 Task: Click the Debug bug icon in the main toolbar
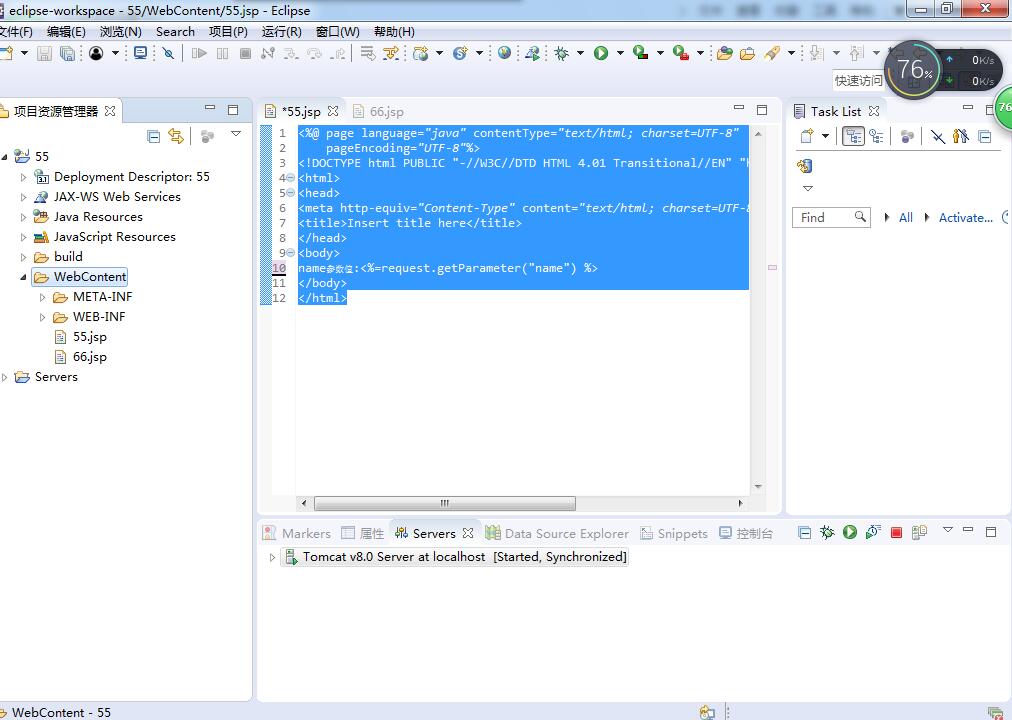point(562,54)
